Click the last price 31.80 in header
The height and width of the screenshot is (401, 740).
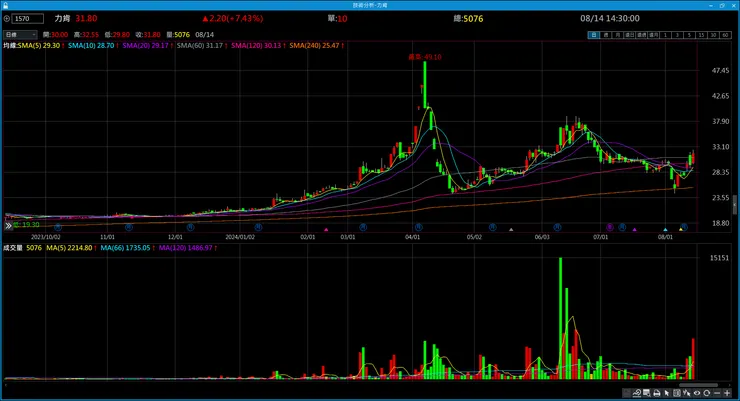tap(86, 18)
